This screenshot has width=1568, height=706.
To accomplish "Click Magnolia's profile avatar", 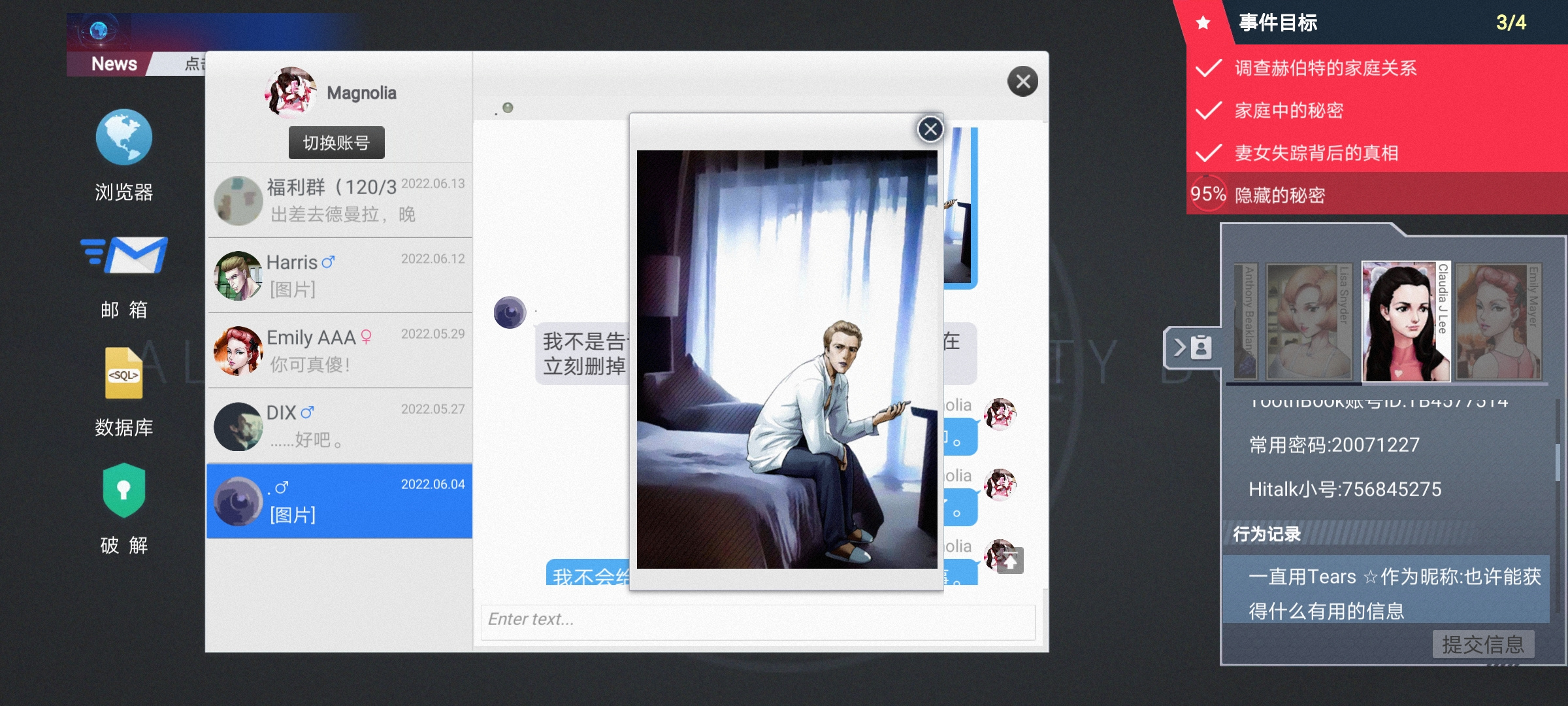I will pos(291,92).
